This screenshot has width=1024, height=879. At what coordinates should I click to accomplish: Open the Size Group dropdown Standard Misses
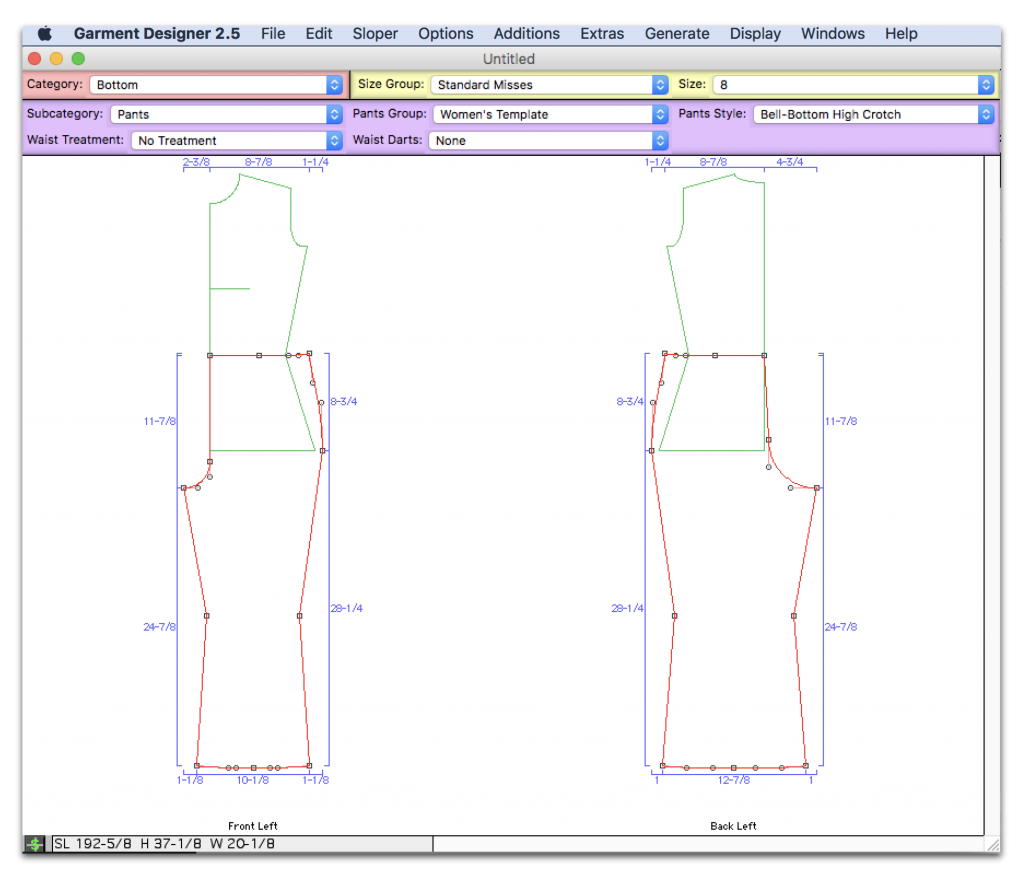(x=549, y=84)
